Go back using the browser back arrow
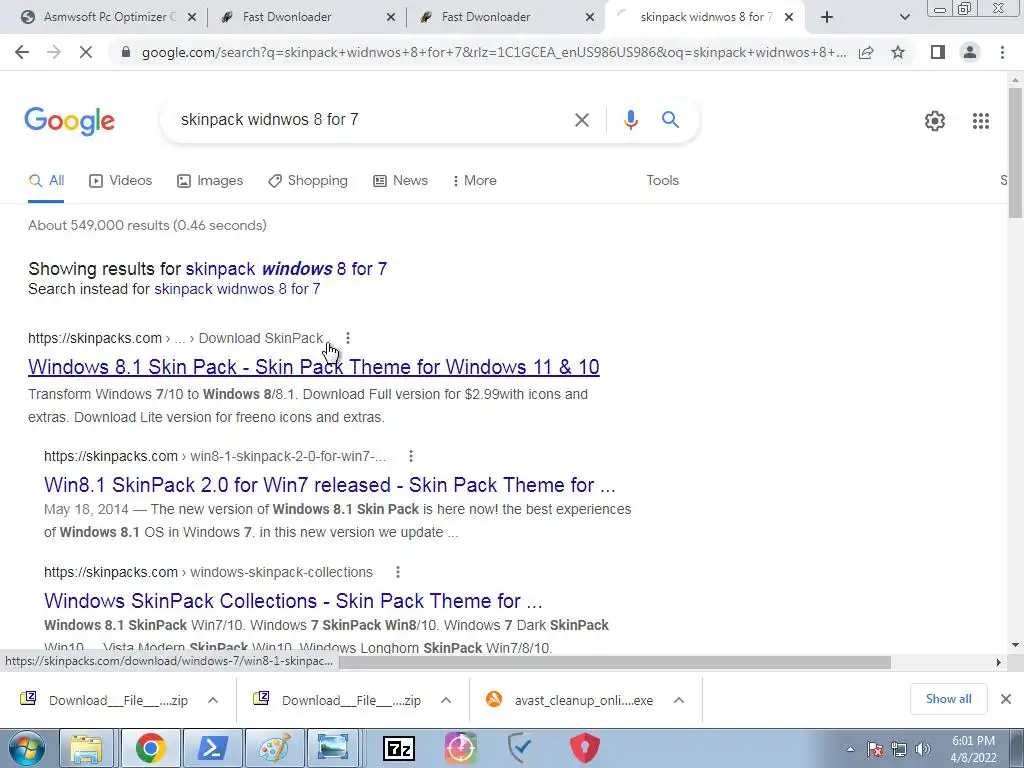Screen dimensions: 1024x768 tap(22, 52)
